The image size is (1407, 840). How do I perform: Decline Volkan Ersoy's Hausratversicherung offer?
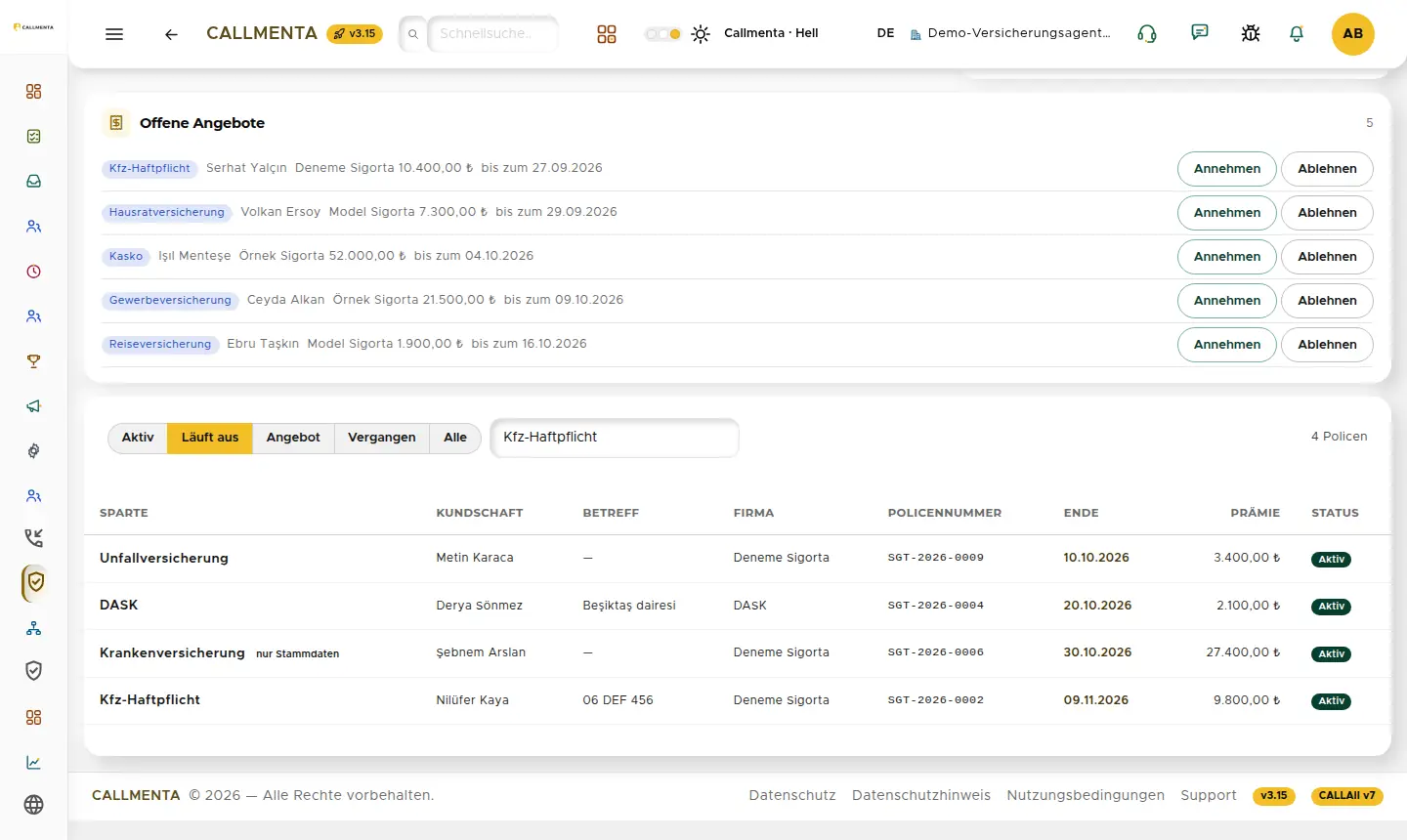point(1327,213)
